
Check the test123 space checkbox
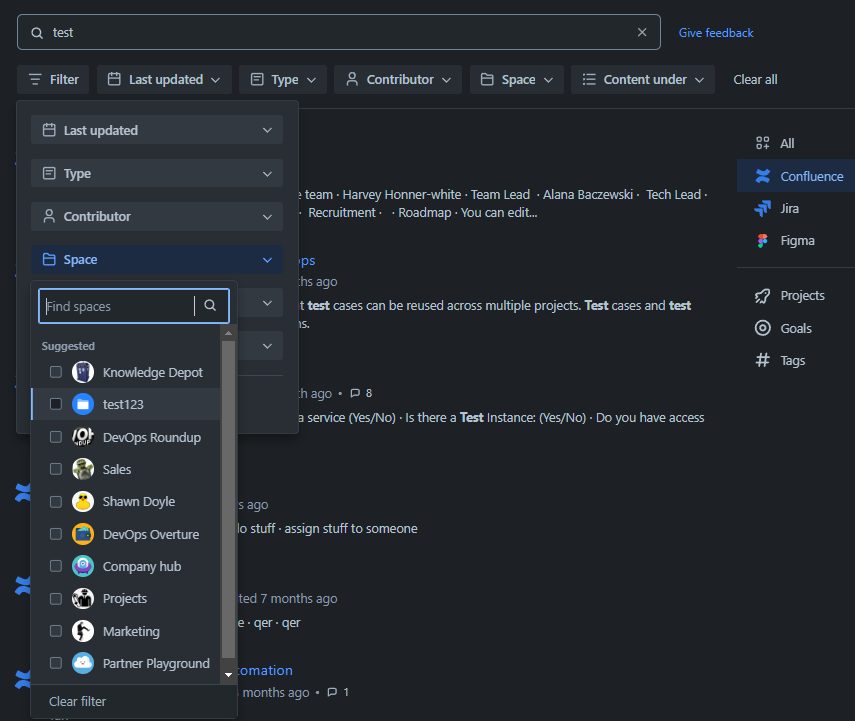point(56,404)
